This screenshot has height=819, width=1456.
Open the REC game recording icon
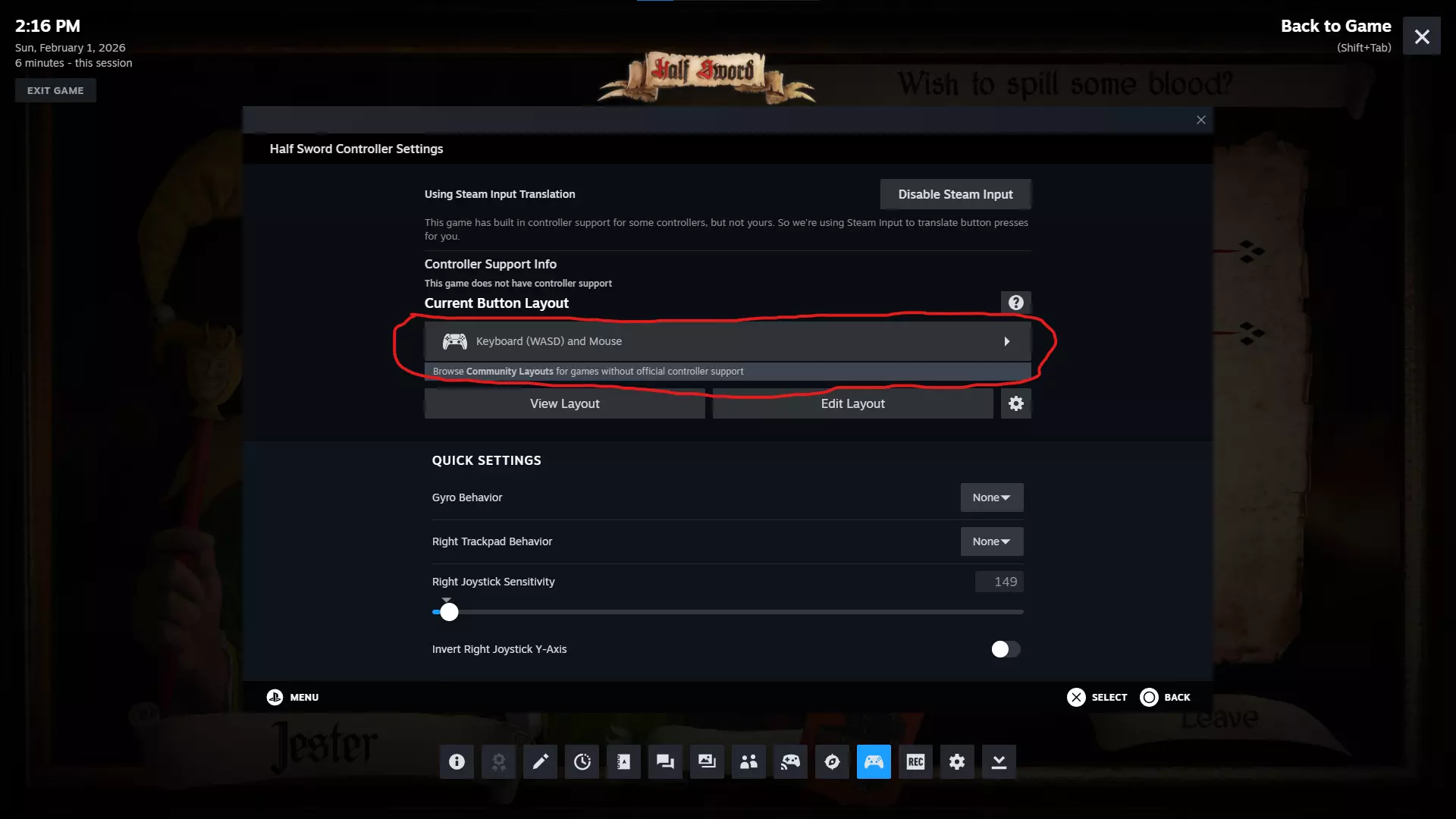point(915,761)
